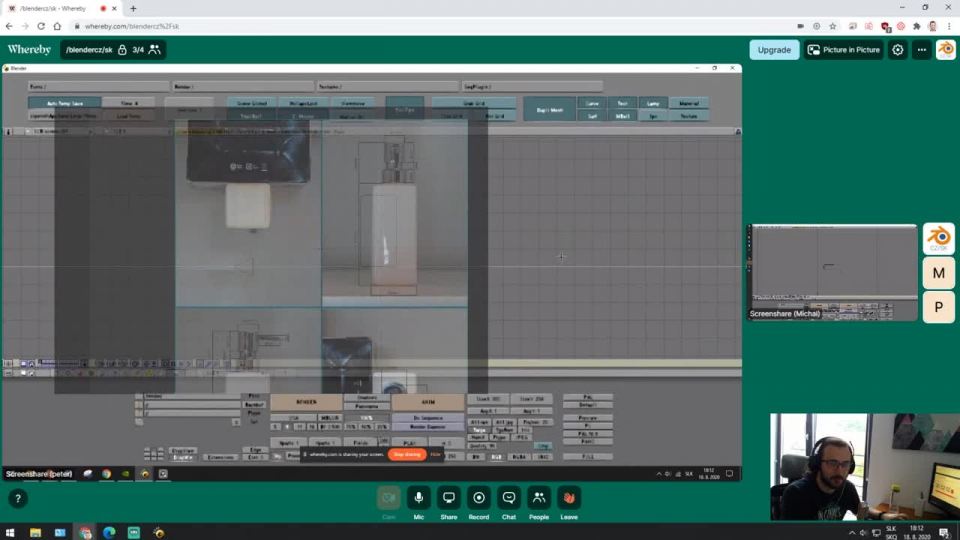The image size is (960, 540).
Task: Open the Chrome profile avatar
Action: tap(932, 26)
